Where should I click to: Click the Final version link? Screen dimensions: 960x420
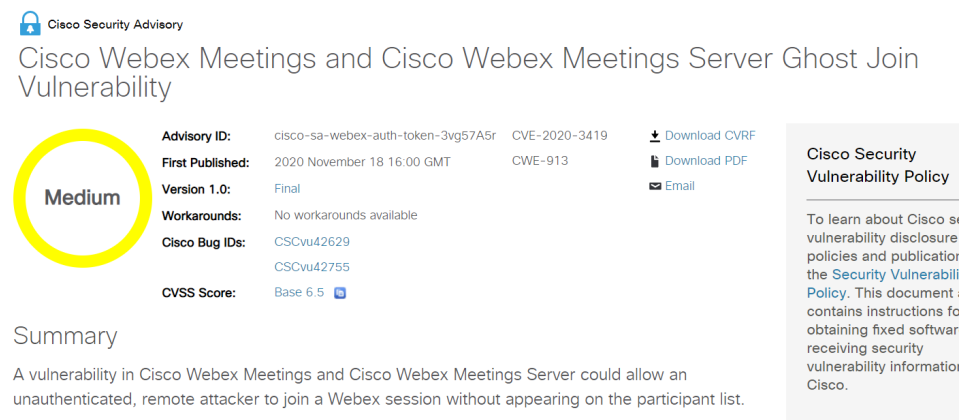(x=287, y=189)
